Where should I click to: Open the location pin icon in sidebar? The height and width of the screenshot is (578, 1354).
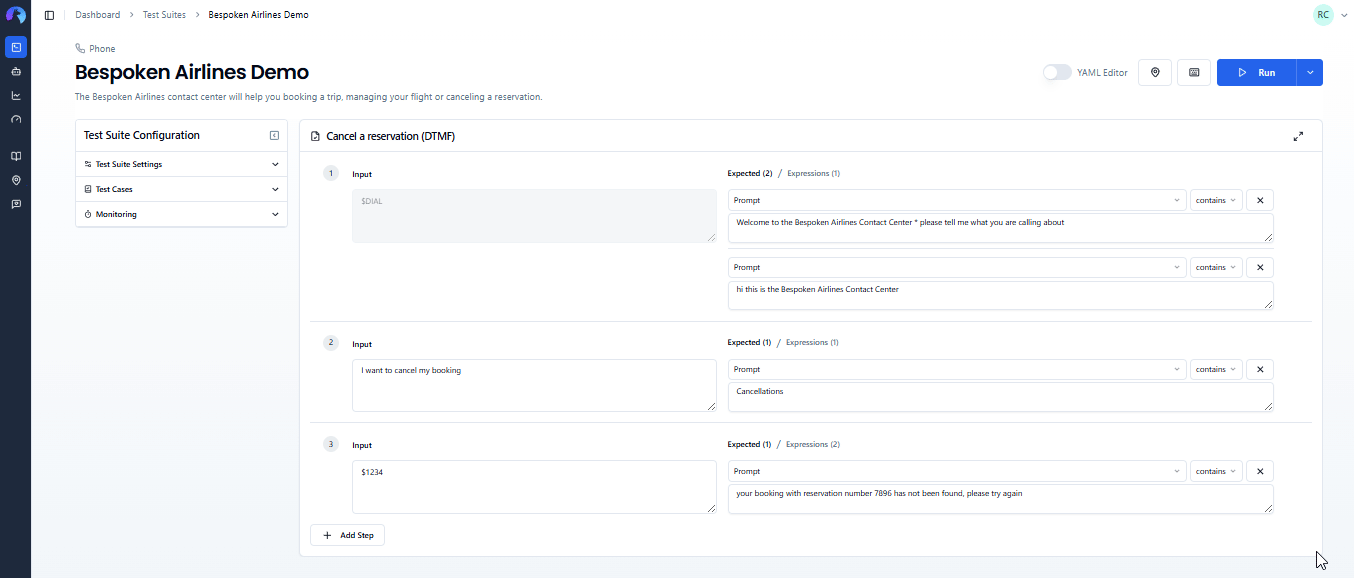click(16, 180)
